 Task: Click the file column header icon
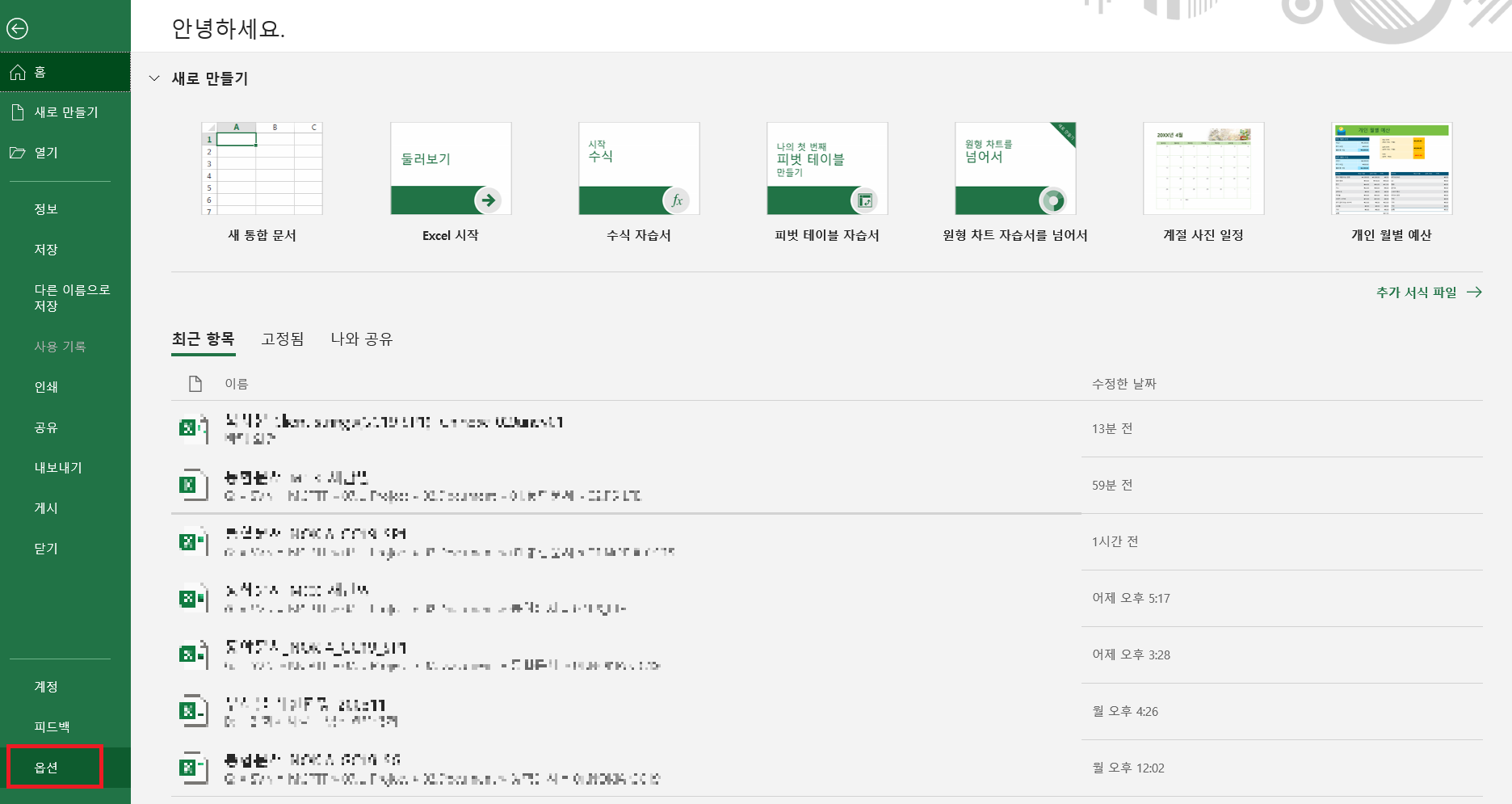[195, 384]
